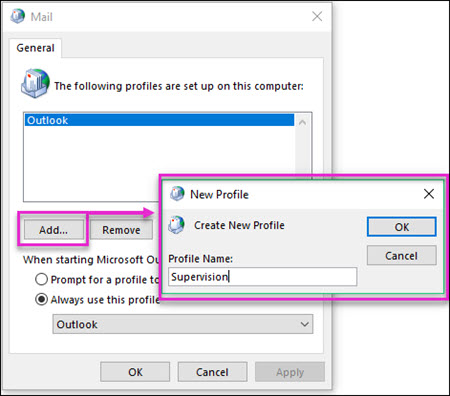This screenshot has width=450, height=396.
Task: Confirm New Profile with OK
Action: (x=402, y=227)
